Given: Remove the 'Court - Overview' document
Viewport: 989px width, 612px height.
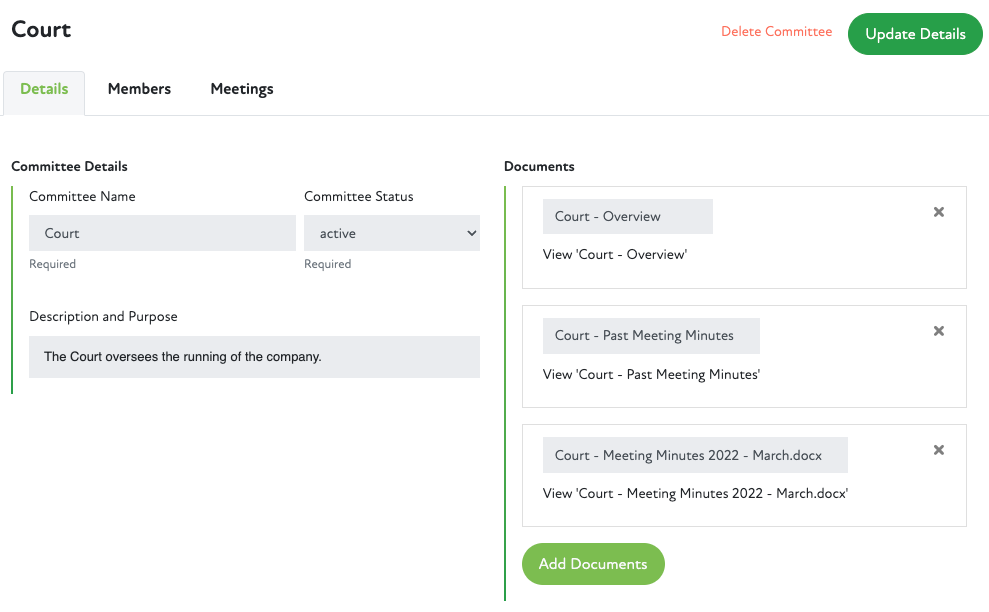Looking at the screenshot, I should pos(938,212).
